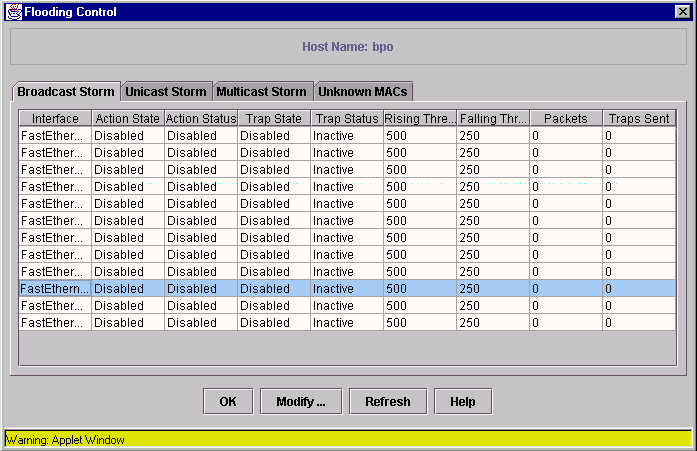Click the Falling Threshold column header
Screen dimensions: 697x451
click(x=492, y=118)
